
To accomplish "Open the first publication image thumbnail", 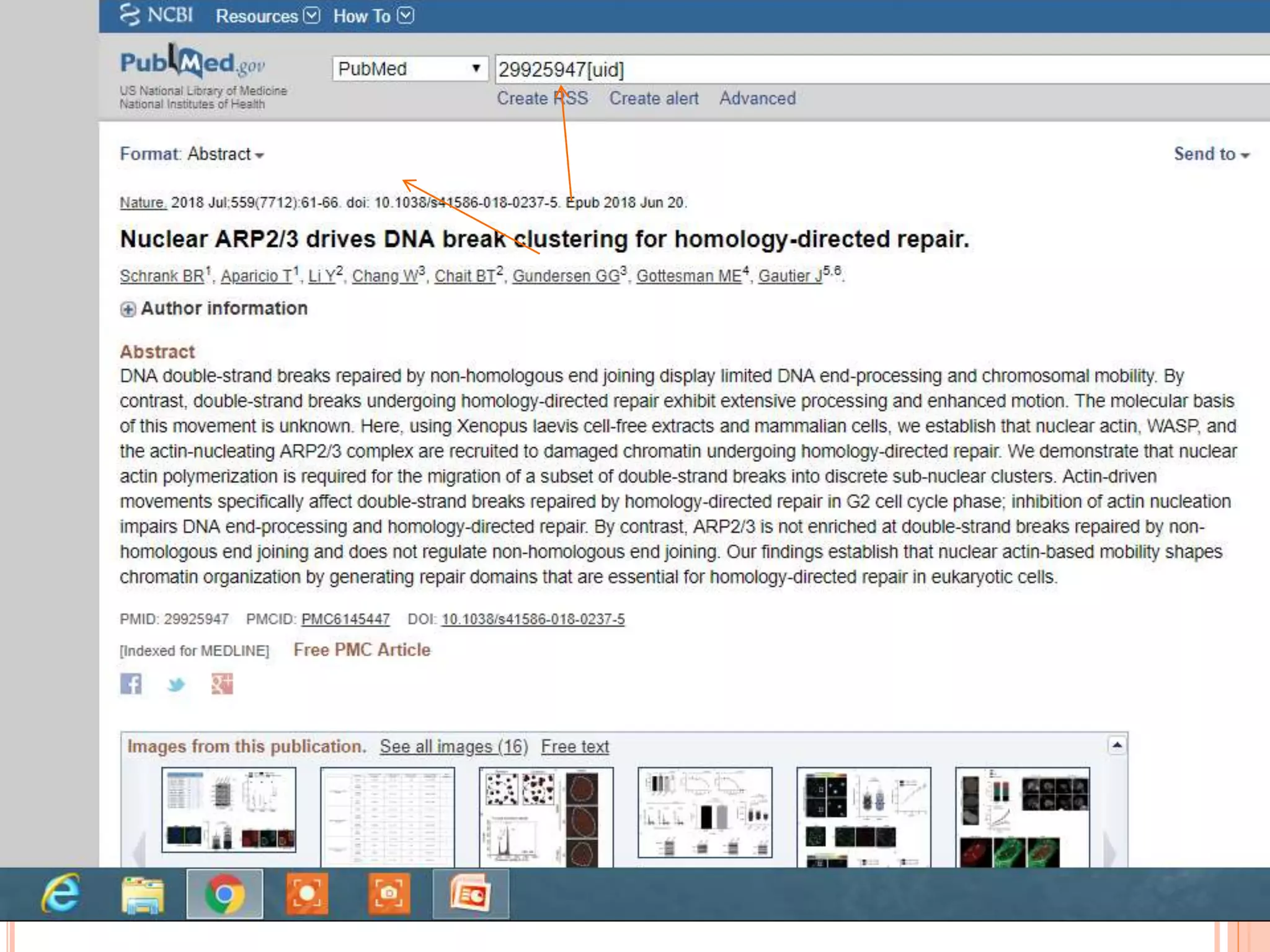I will pyautogui.click(x=229, y=809).
